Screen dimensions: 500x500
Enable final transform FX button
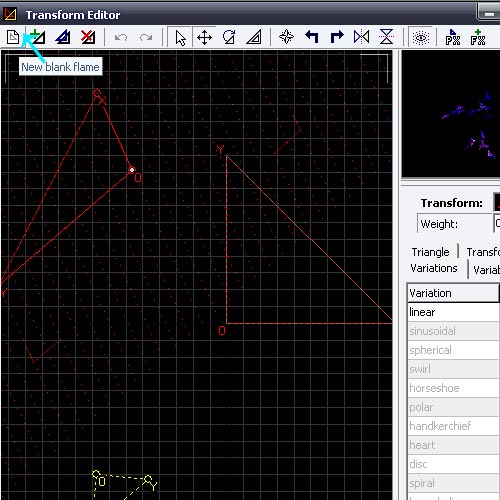478,37
